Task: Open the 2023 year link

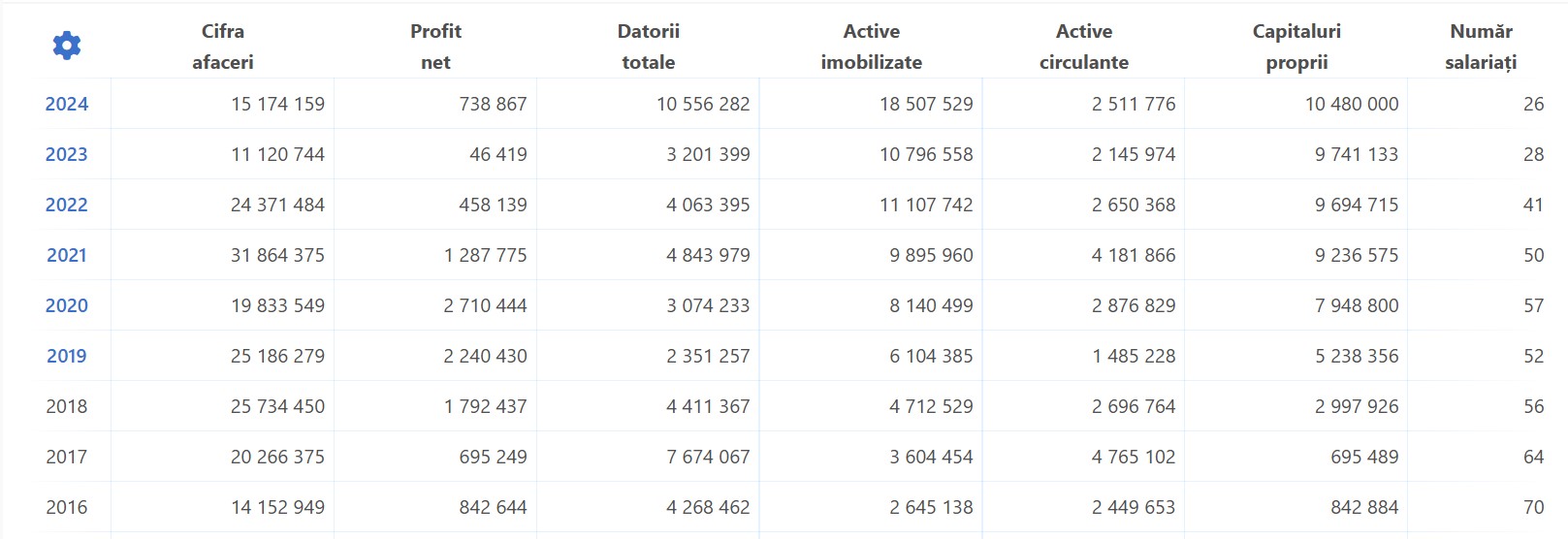Action: tap(67, 154)
